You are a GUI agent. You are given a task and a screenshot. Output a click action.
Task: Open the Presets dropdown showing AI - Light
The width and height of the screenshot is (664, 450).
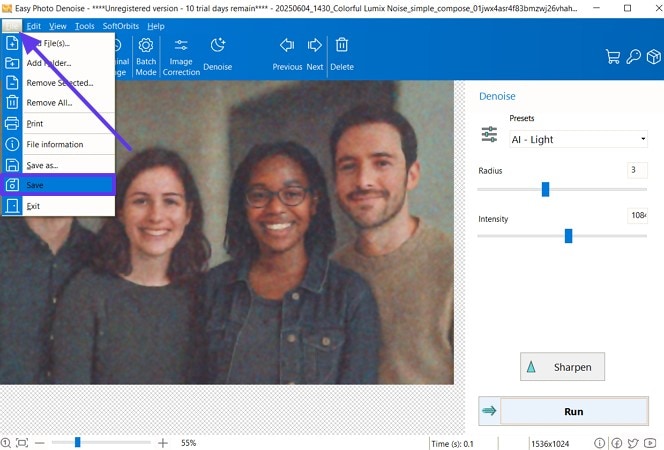[578, 139]
